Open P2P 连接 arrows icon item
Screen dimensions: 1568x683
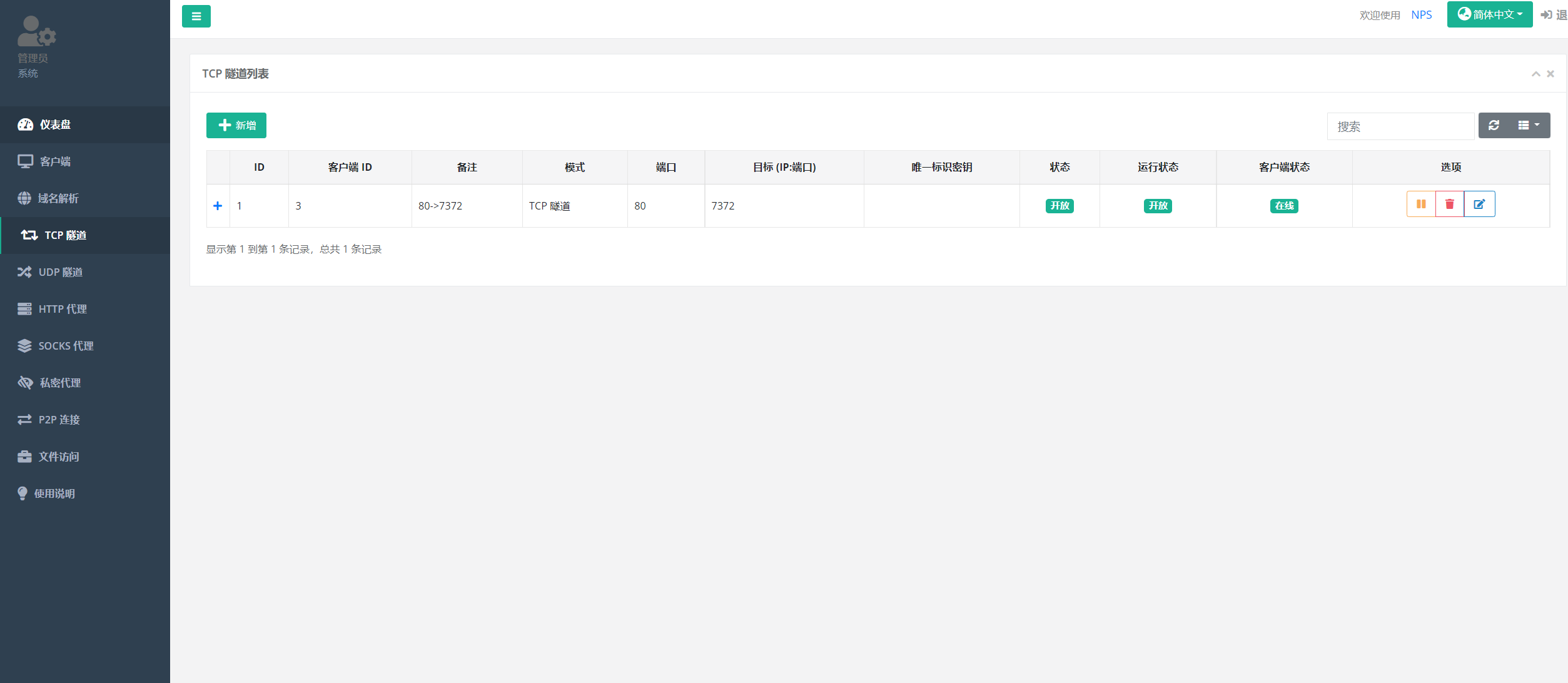click(59, 420)
